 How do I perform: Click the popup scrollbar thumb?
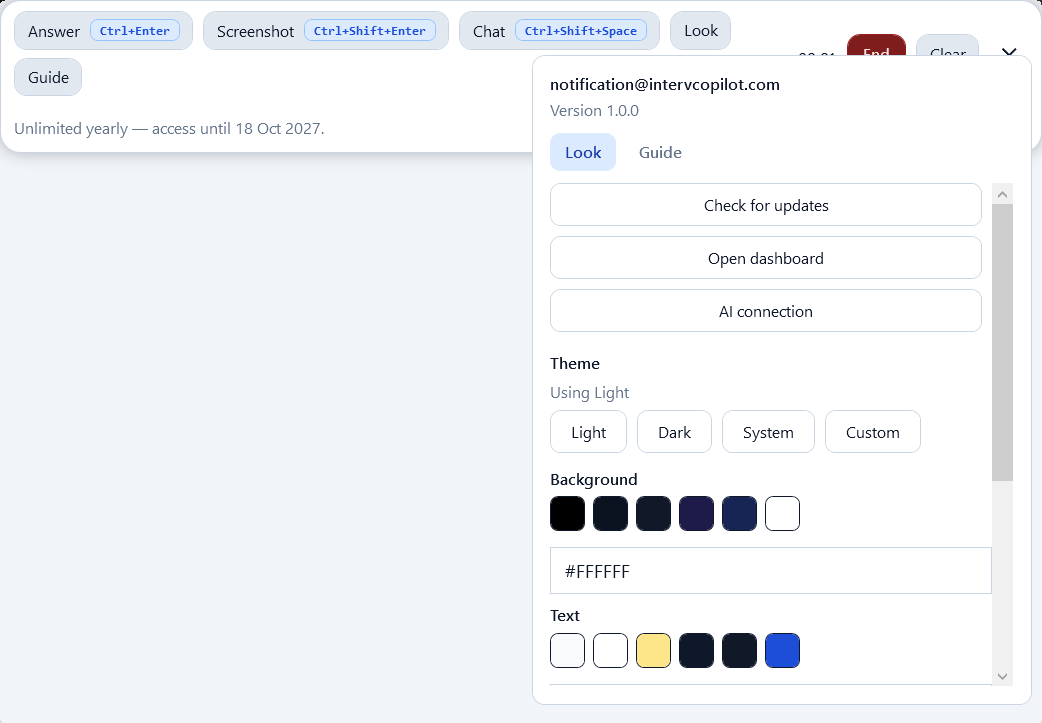(x=1002, y=342)
